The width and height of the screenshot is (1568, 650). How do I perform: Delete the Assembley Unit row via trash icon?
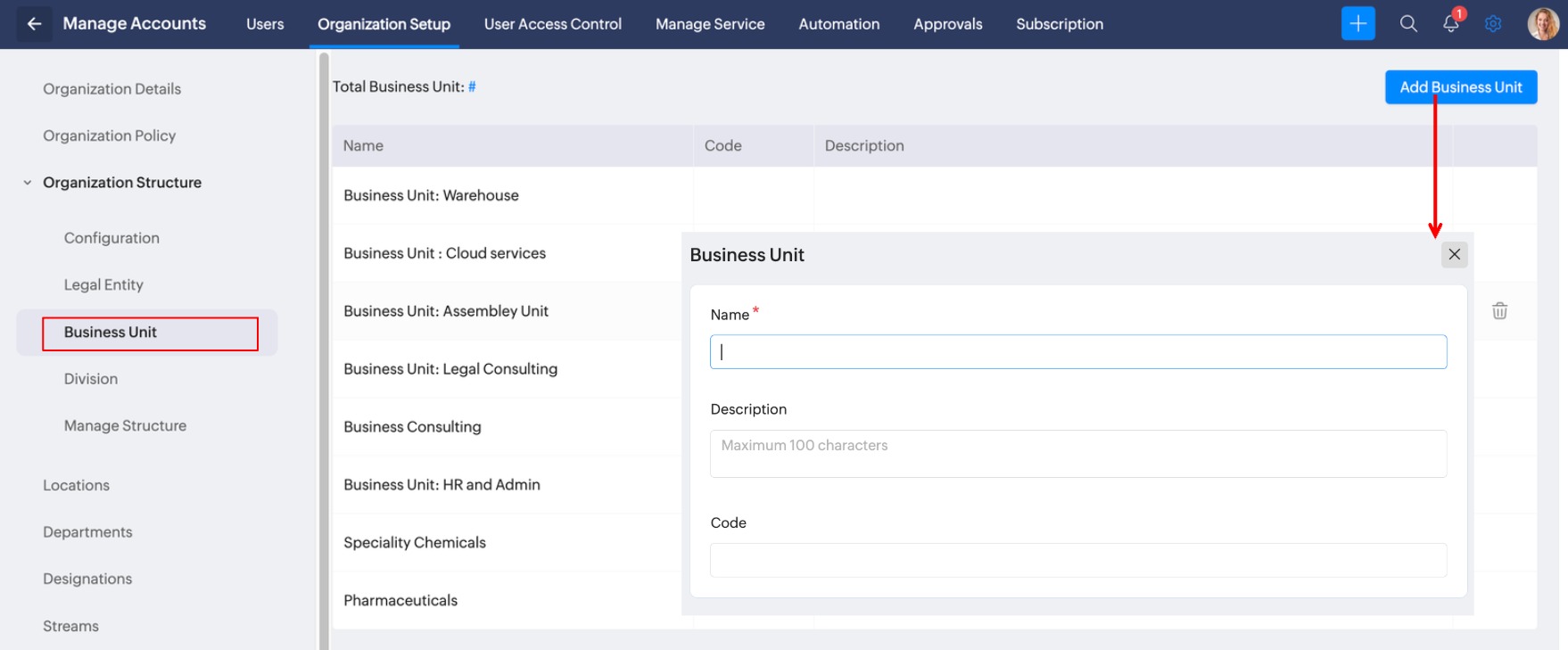click(1499, 311)
